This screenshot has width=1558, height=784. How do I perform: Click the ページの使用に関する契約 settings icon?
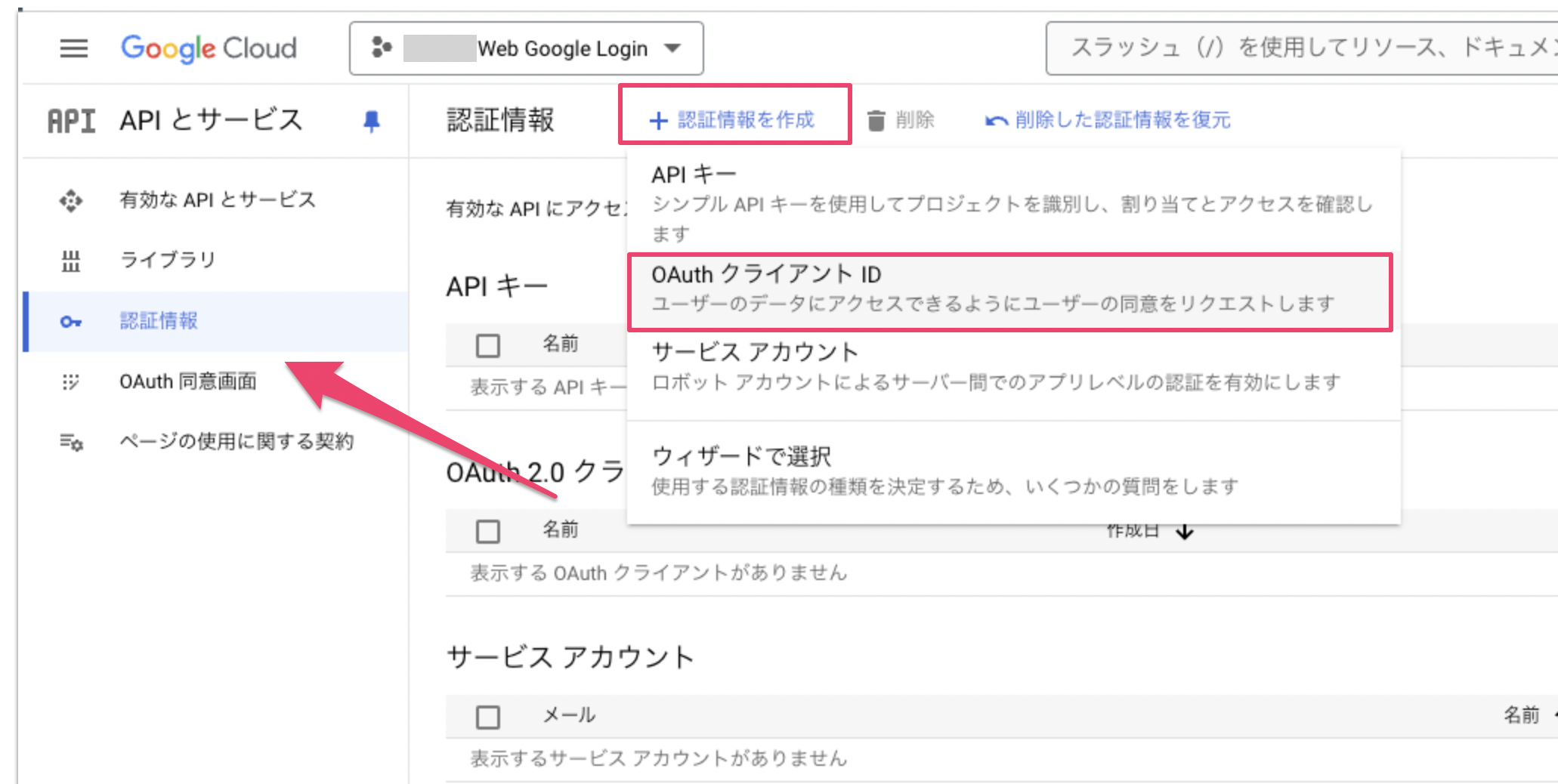[72, 442]
